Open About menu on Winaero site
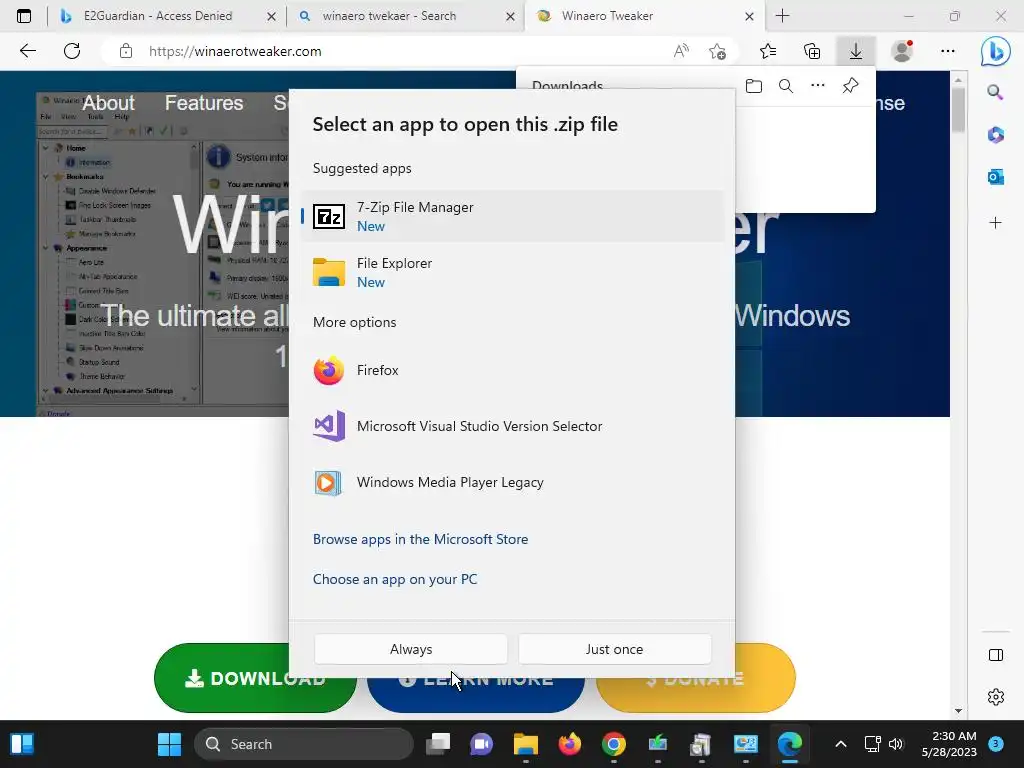 (108, 103)
